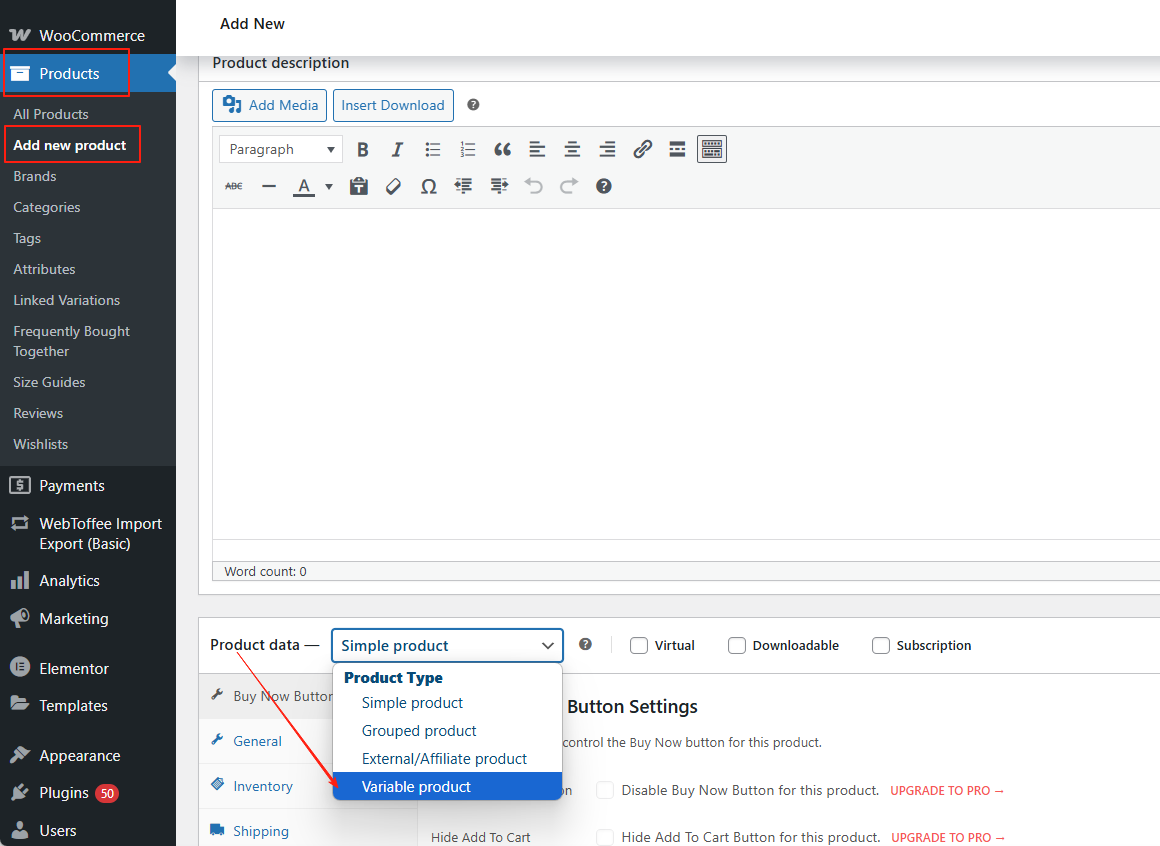Click the clear formatting eraser icon

point(393,187)
